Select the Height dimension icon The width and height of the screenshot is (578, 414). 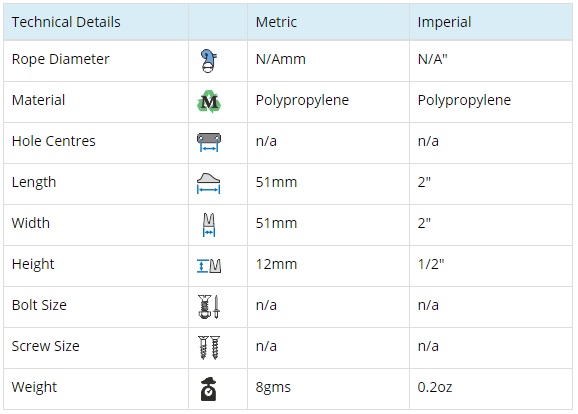point(209,266)
